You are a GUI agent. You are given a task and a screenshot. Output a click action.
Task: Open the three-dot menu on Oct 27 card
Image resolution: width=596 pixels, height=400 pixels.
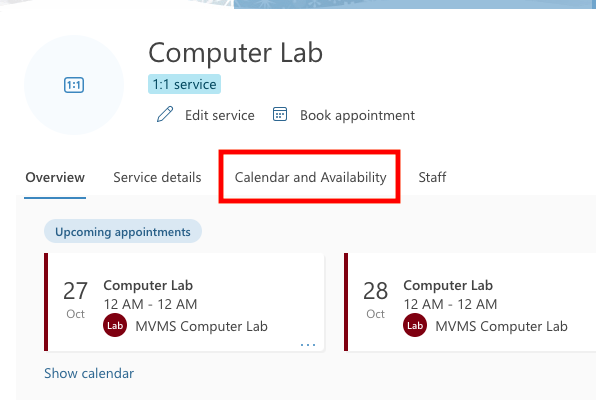(x=308, y=345)
